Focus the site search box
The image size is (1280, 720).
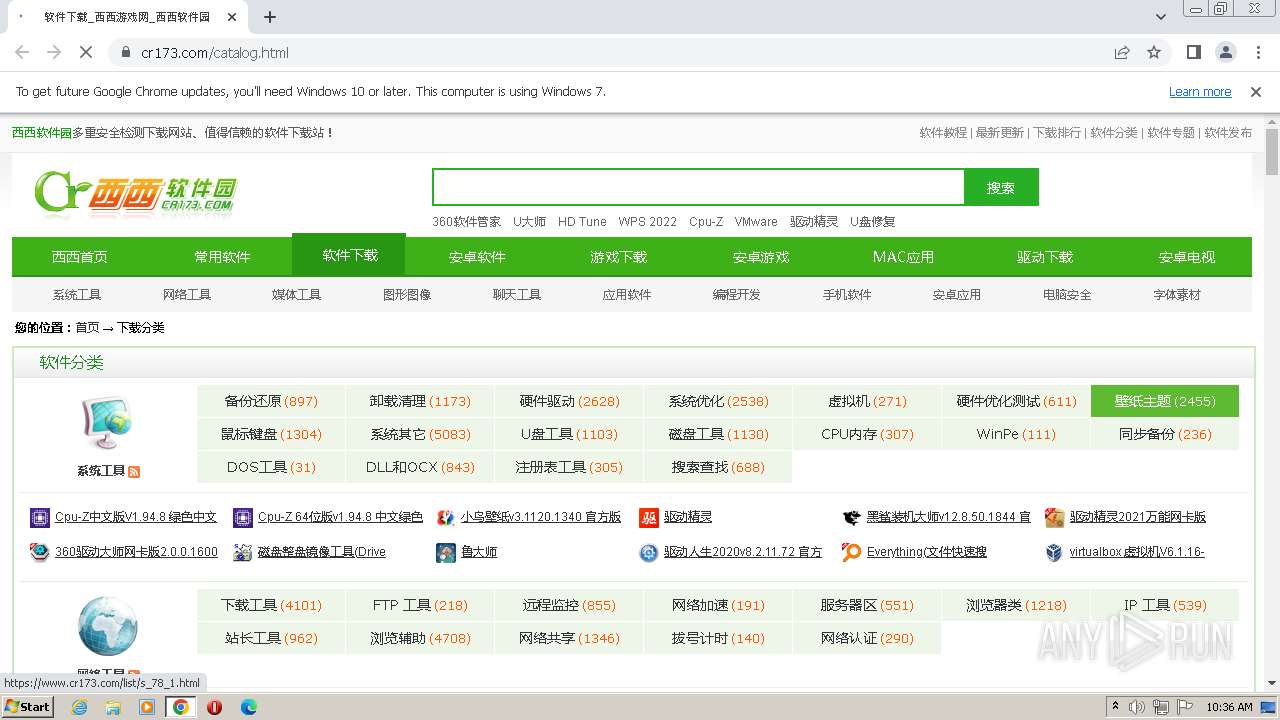pos(698,187)
